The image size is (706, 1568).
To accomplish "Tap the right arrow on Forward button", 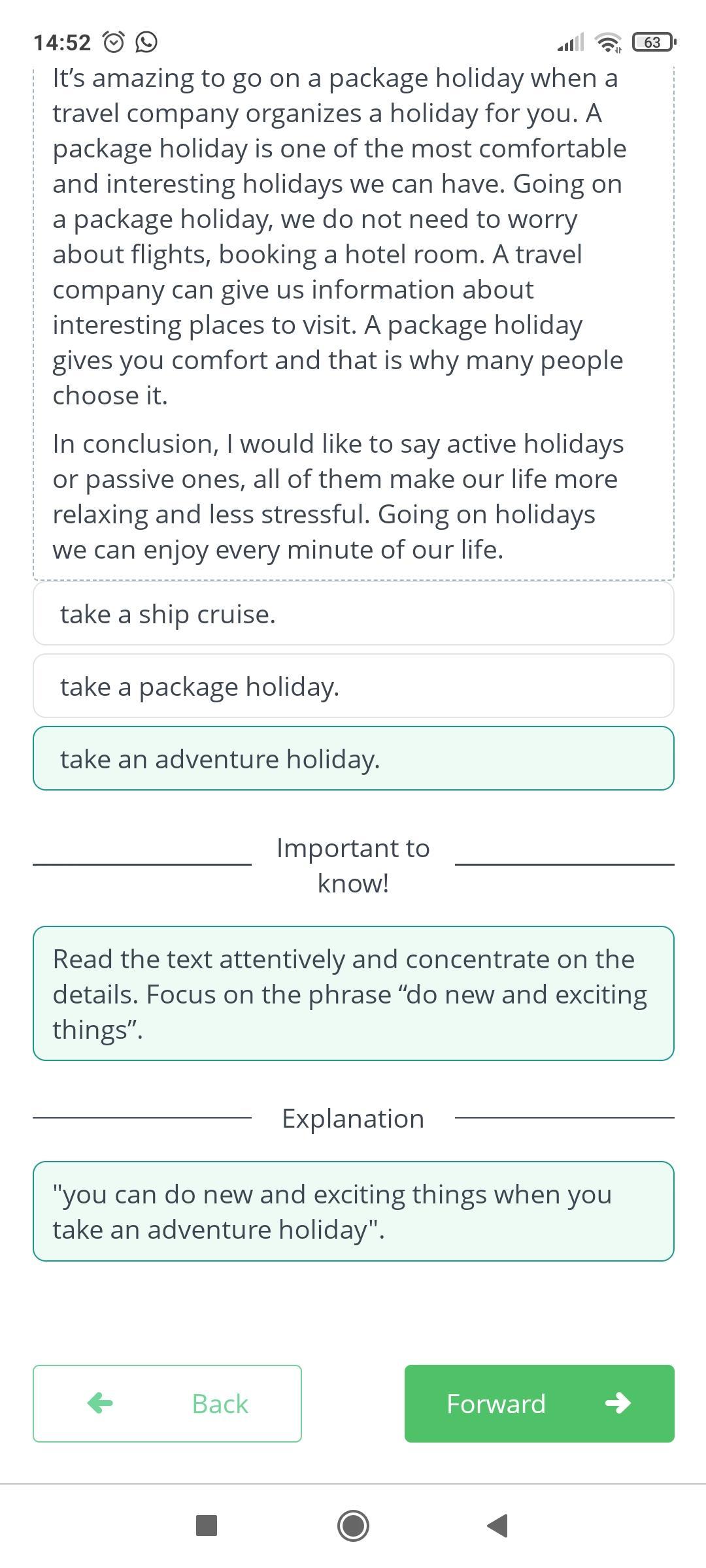I will tap(618, 1403).
